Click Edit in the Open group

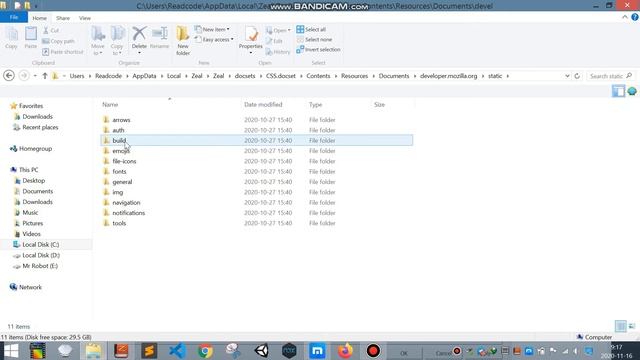(274, 41)
